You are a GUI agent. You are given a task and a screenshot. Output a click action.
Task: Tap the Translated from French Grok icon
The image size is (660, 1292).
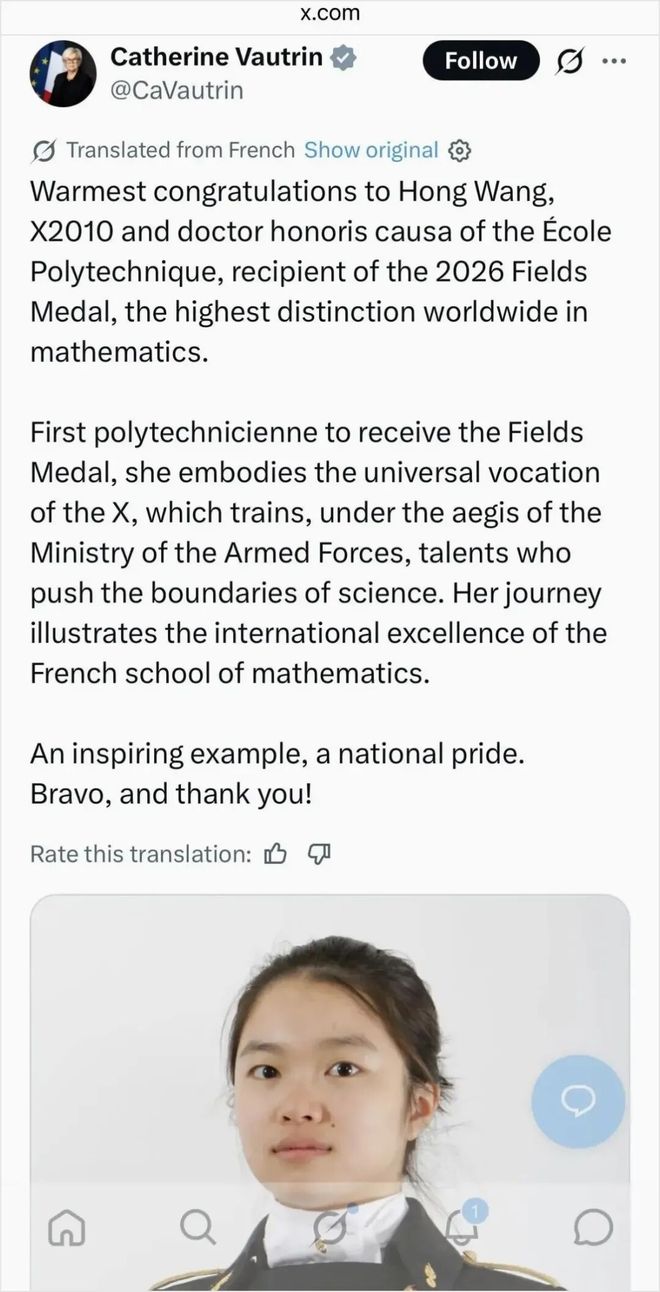(x=43, y=151)
